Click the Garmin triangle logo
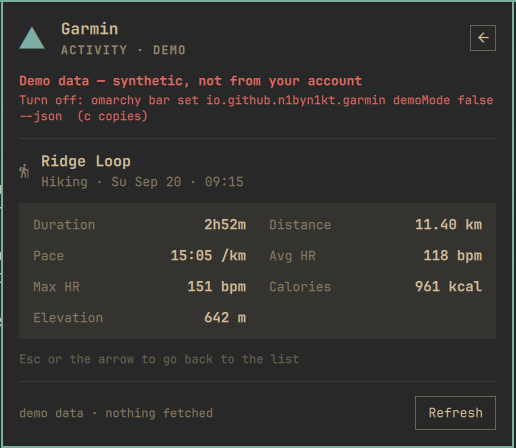This screenshot has width=516, height=448. click(x=32, y=38)
